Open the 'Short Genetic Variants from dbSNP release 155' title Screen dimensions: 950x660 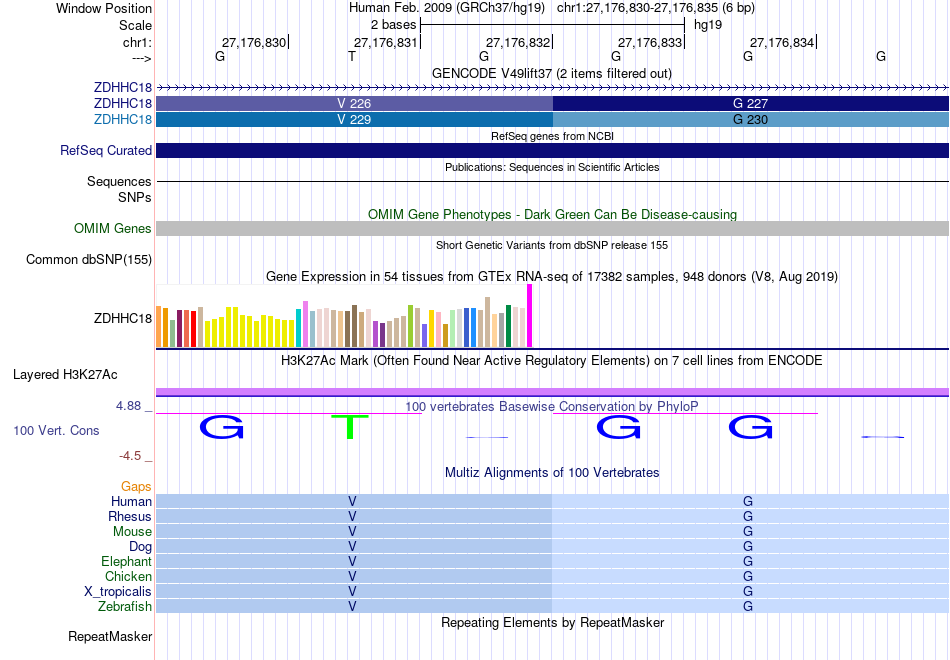tap(552, 245)
